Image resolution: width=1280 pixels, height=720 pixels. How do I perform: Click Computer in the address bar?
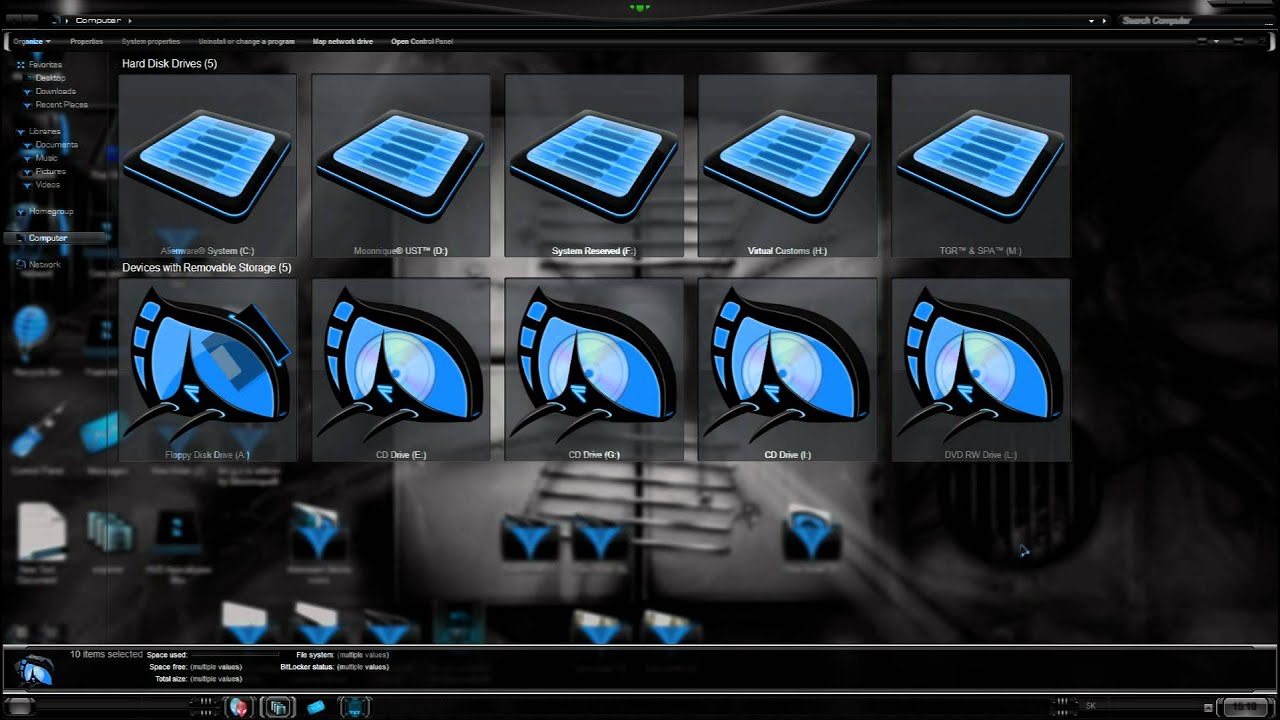98,20
